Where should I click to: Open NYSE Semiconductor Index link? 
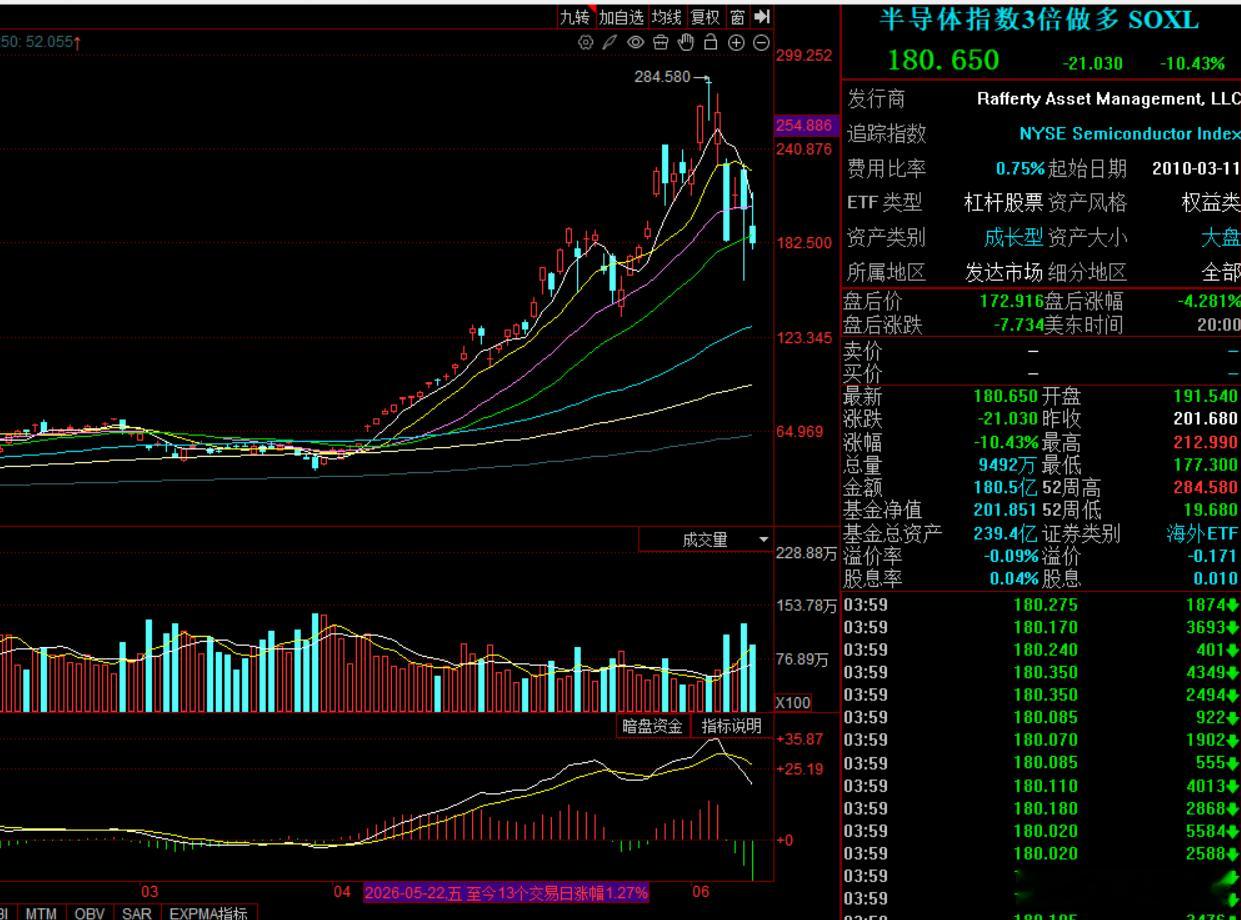(x=1130, y=133)
